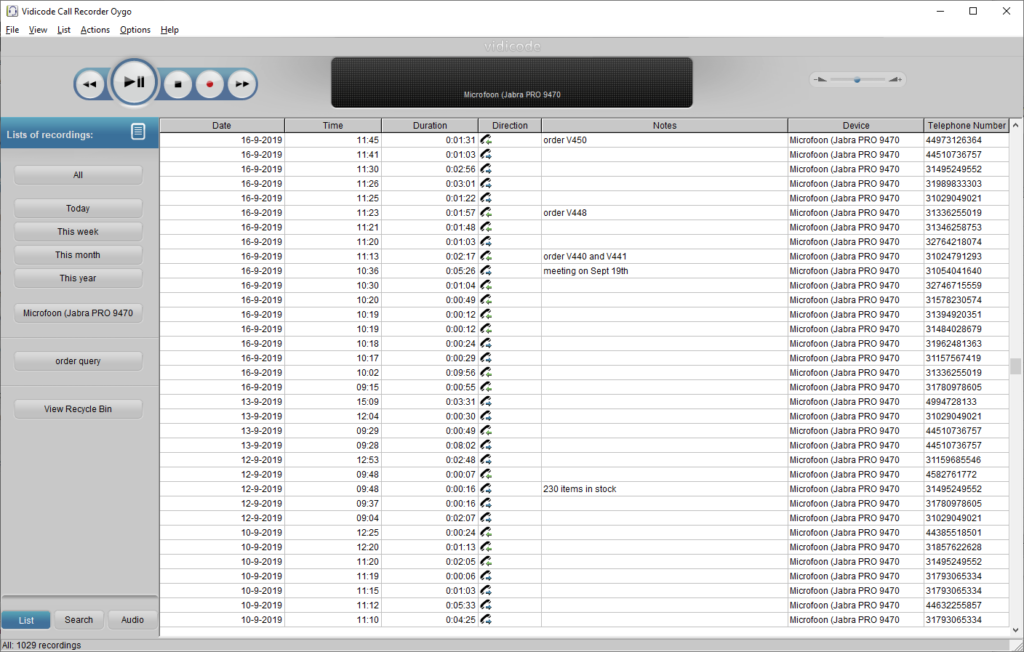Start recording with the red record button
1024x652 pixels.
210,84
